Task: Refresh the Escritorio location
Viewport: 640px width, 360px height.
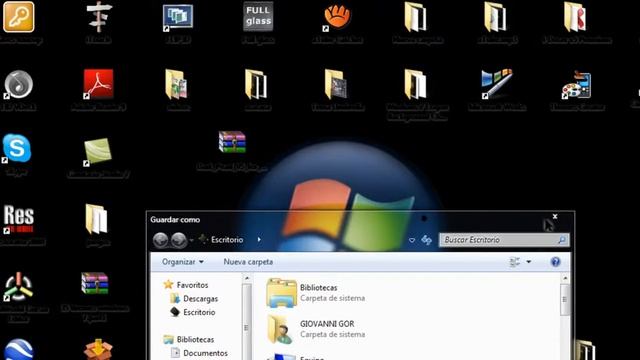Action: point(427,240)
